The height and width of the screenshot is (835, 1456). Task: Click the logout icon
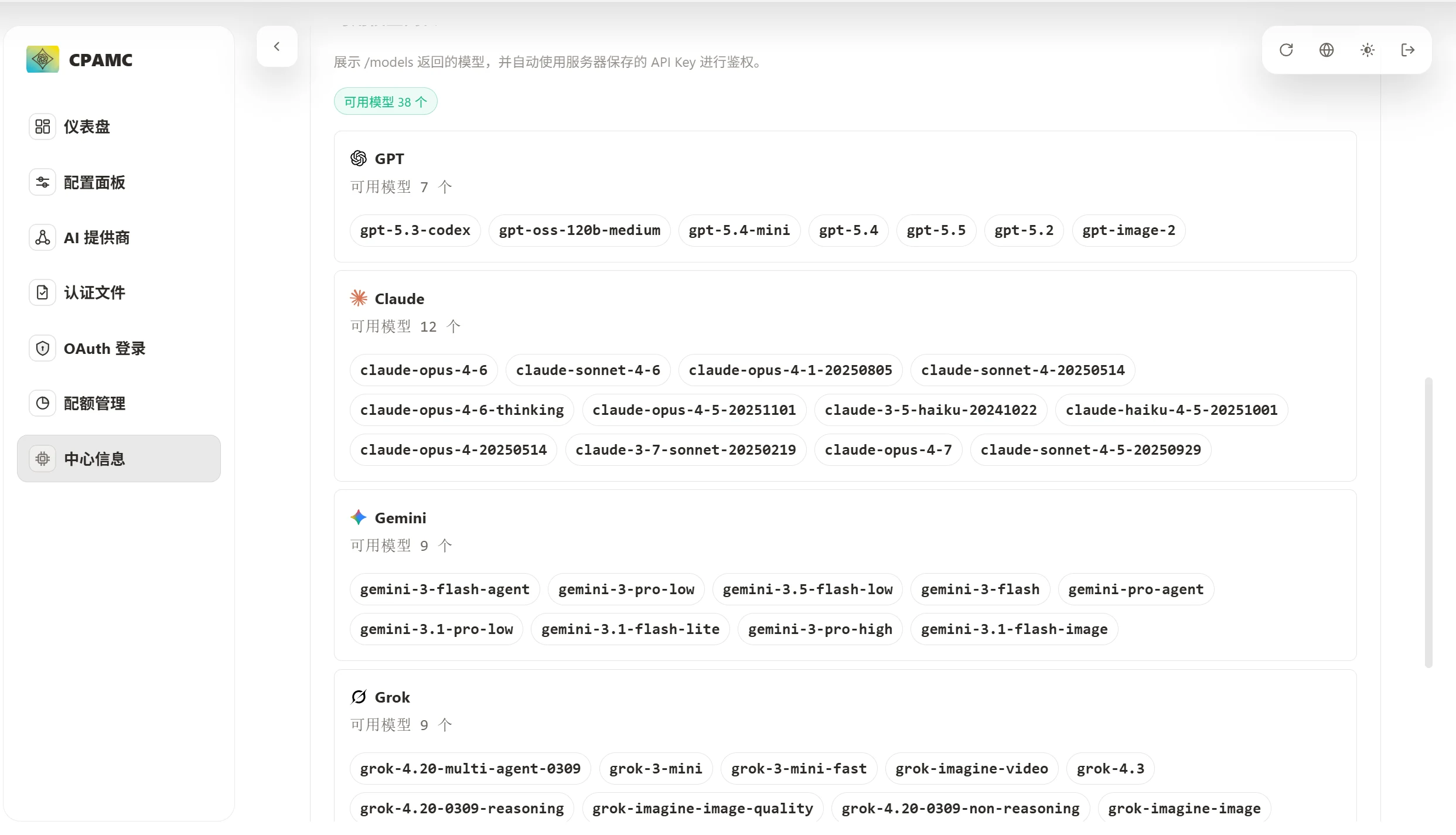[1408, 50]
